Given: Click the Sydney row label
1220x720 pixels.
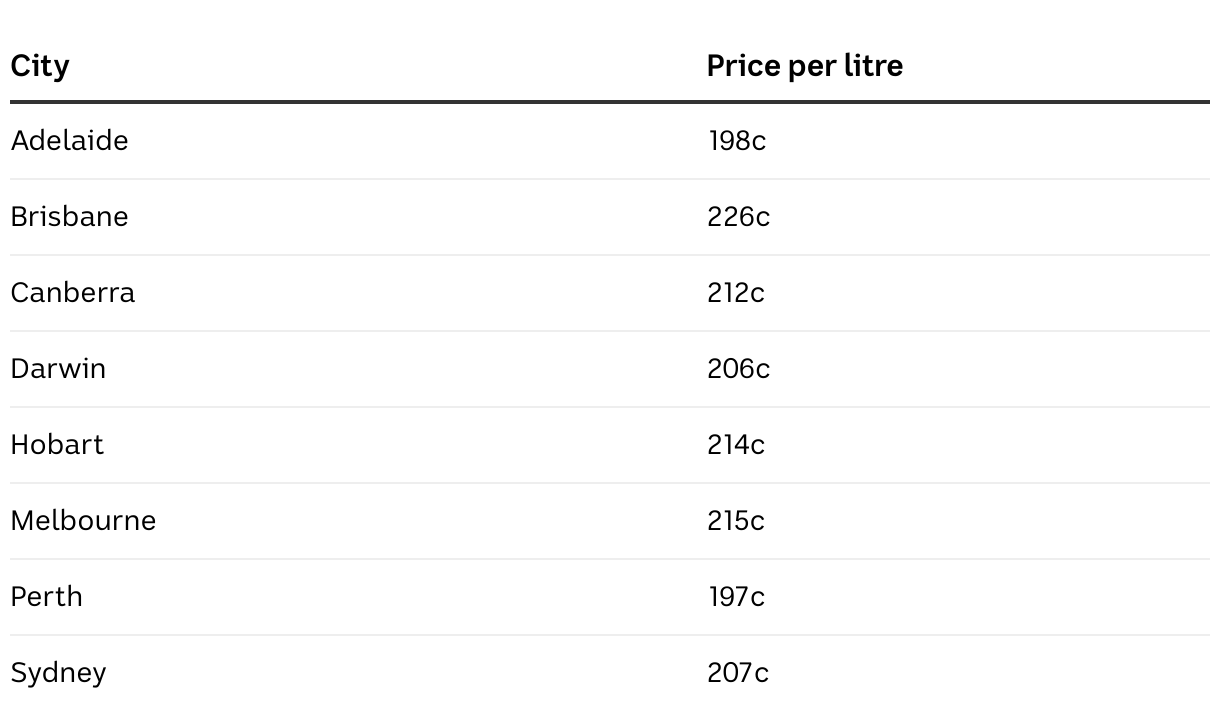Looking at the screenshot, I should (59, 673).
